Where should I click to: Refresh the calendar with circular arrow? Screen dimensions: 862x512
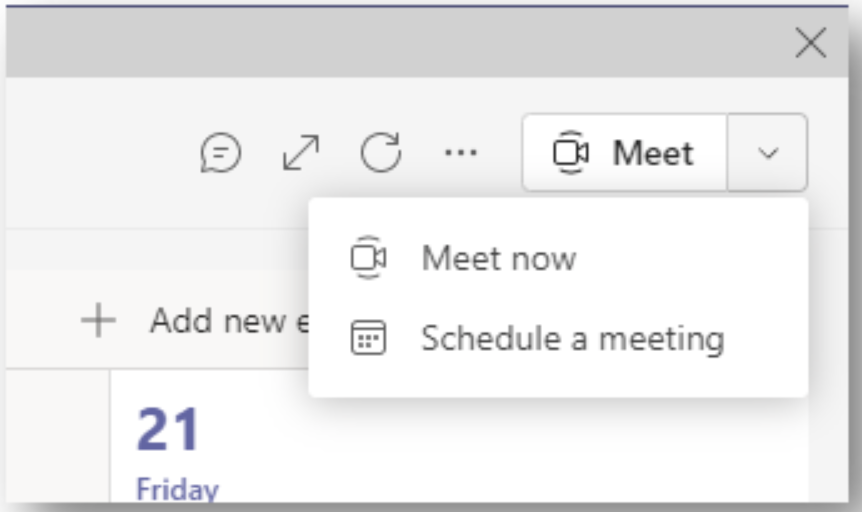point(380,152)
